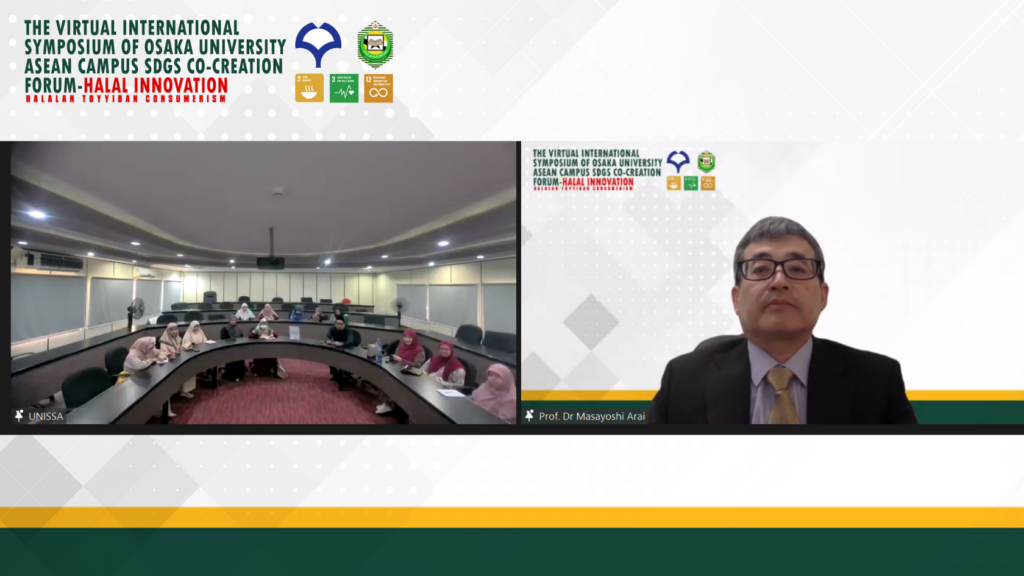Click the small UNISSA crest behind the speaker

pos(706,161)
